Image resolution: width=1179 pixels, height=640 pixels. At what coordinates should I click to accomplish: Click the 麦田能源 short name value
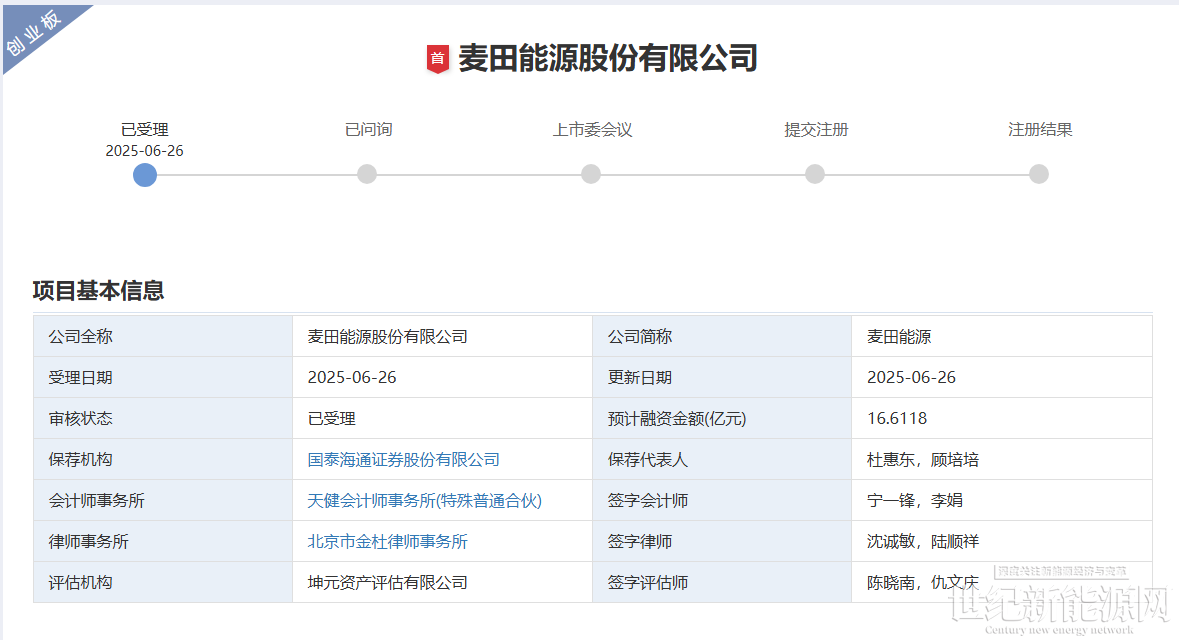click(899, 336)
